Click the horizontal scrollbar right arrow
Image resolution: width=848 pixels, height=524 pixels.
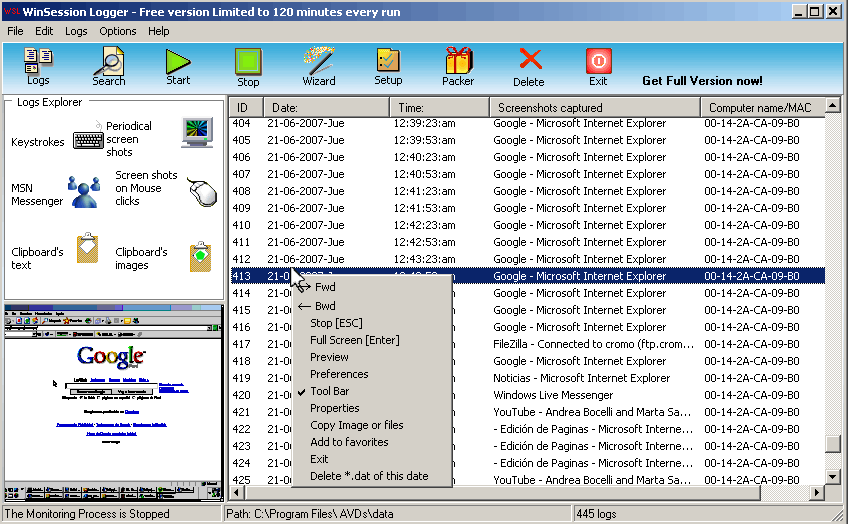click(817, 493)
